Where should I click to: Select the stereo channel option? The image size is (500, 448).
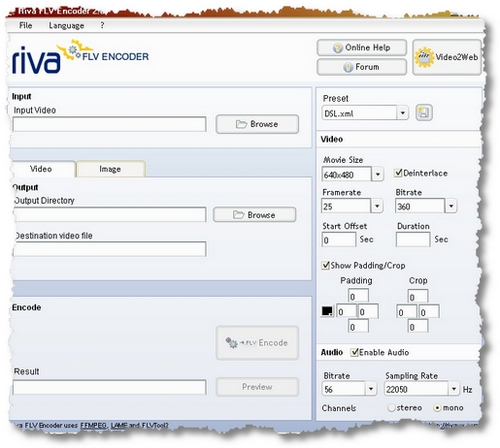(x=391, y=408)
